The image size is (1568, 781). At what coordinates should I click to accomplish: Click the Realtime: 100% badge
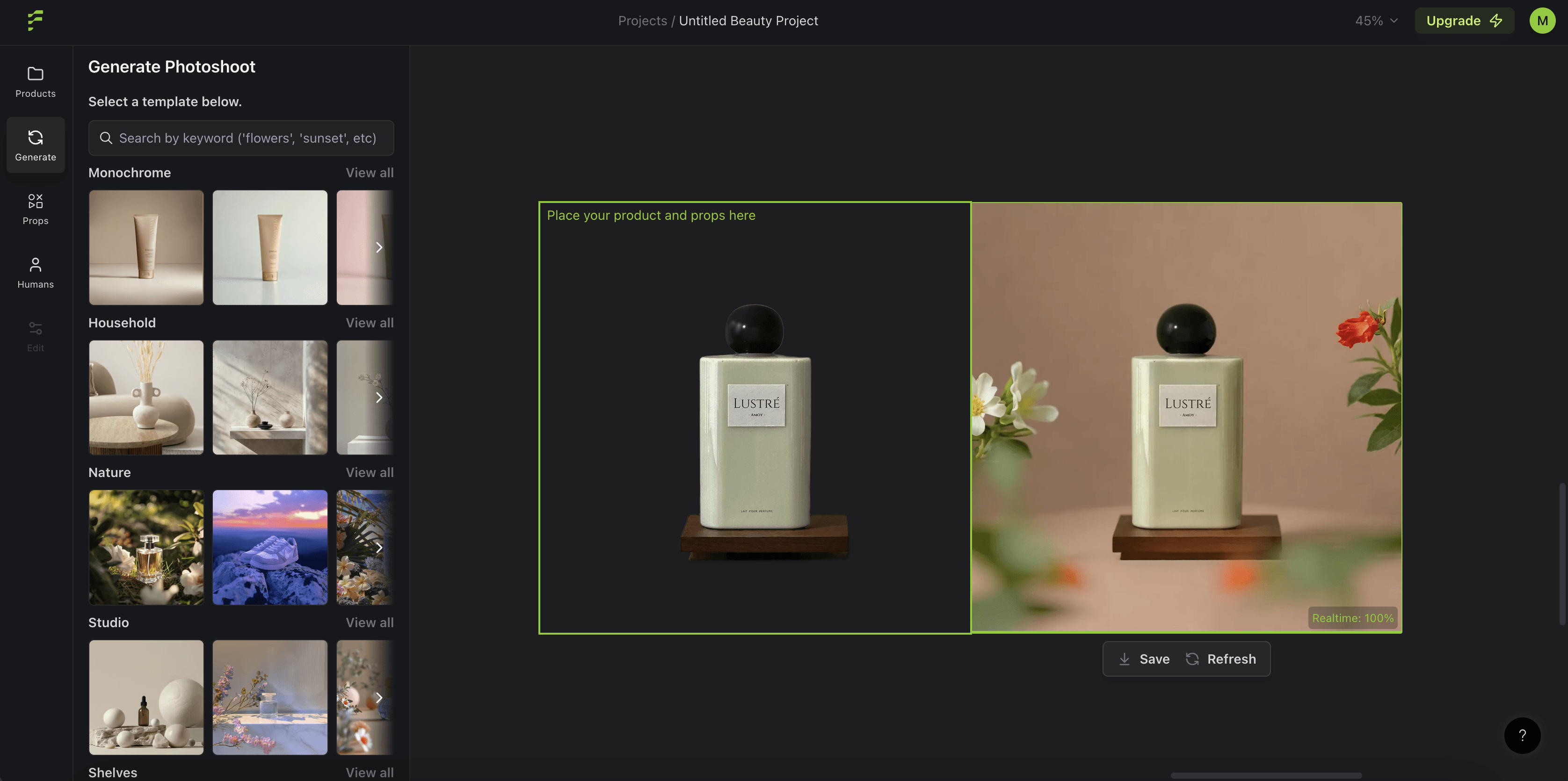point(1352,618)
